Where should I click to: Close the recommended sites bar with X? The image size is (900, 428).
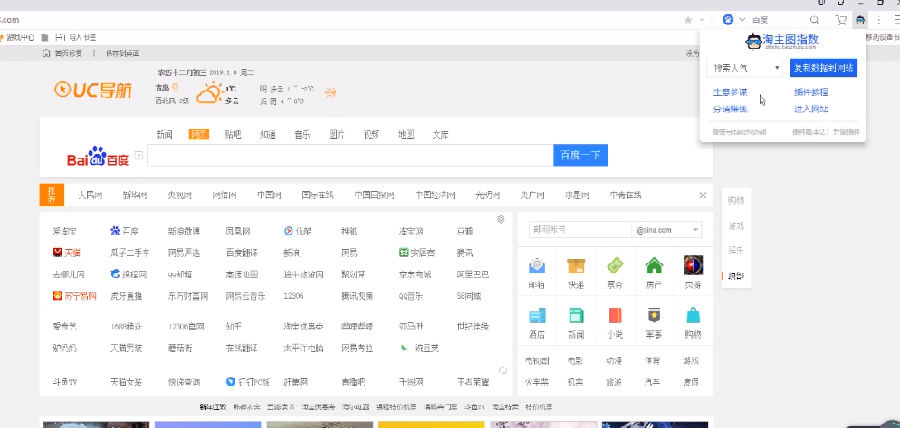tap(703, 195)
